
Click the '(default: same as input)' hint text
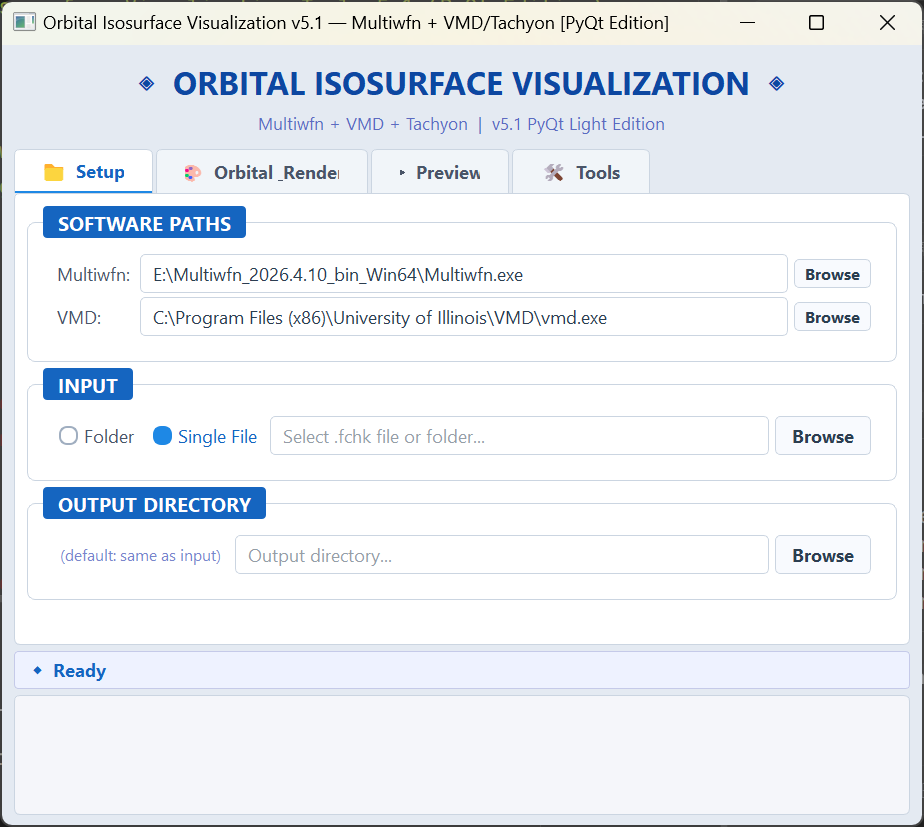point(140,556)
